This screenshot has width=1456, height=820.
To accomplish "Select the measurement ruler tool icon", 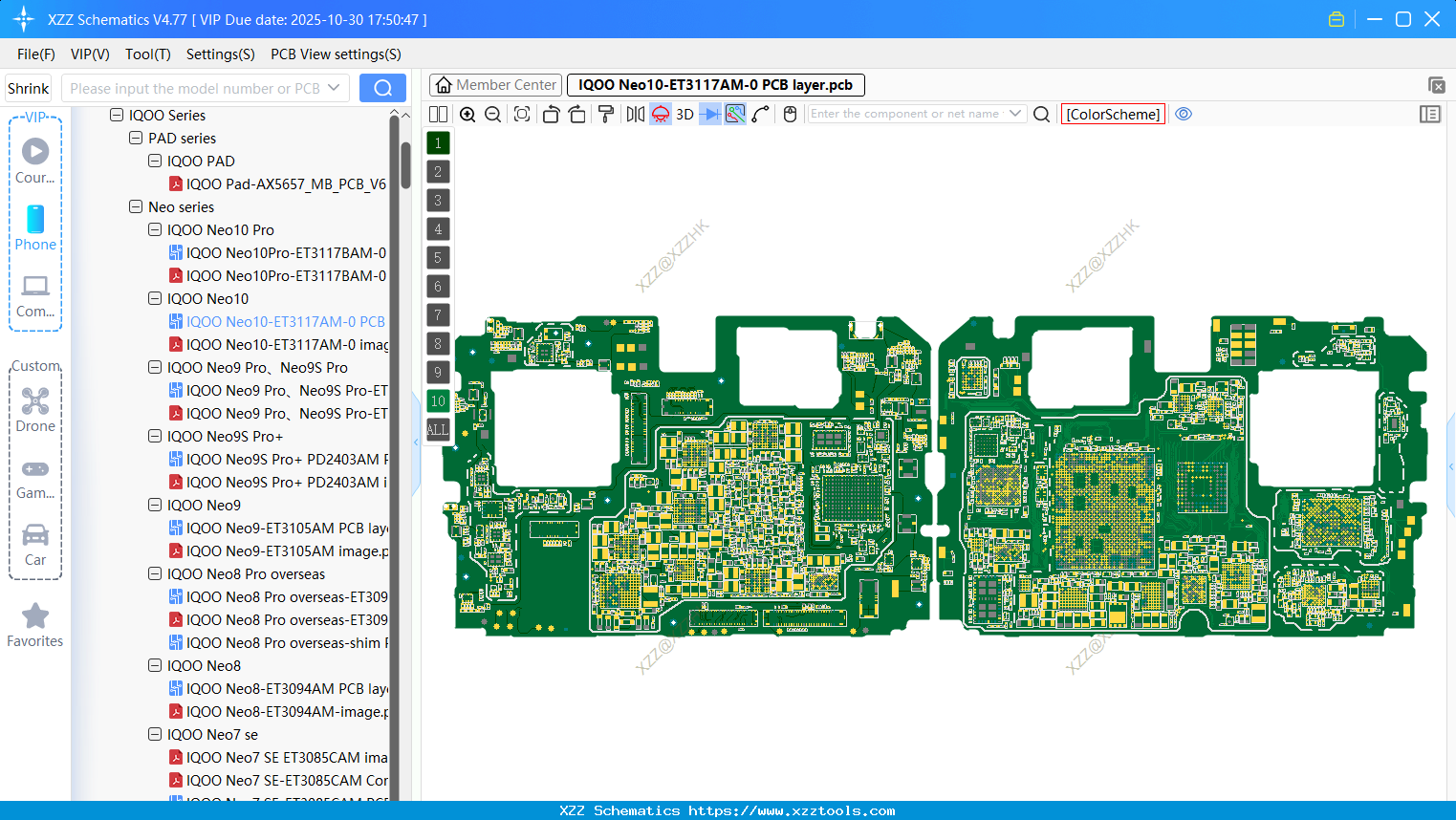I will [760, 114].
